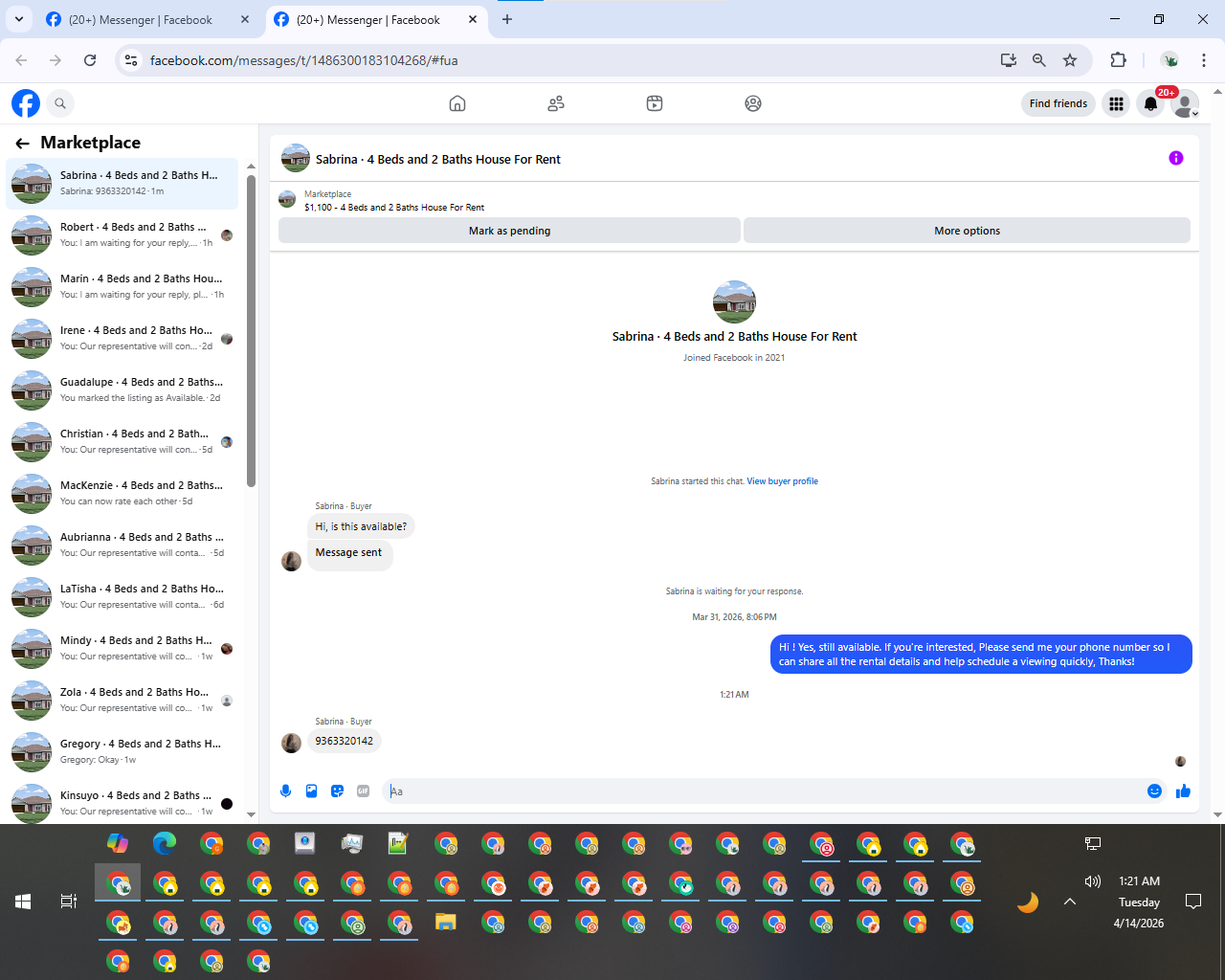Open Guadalupe's conversation in the list
This screenshot has height=980, width=1225.
[122, 390]
